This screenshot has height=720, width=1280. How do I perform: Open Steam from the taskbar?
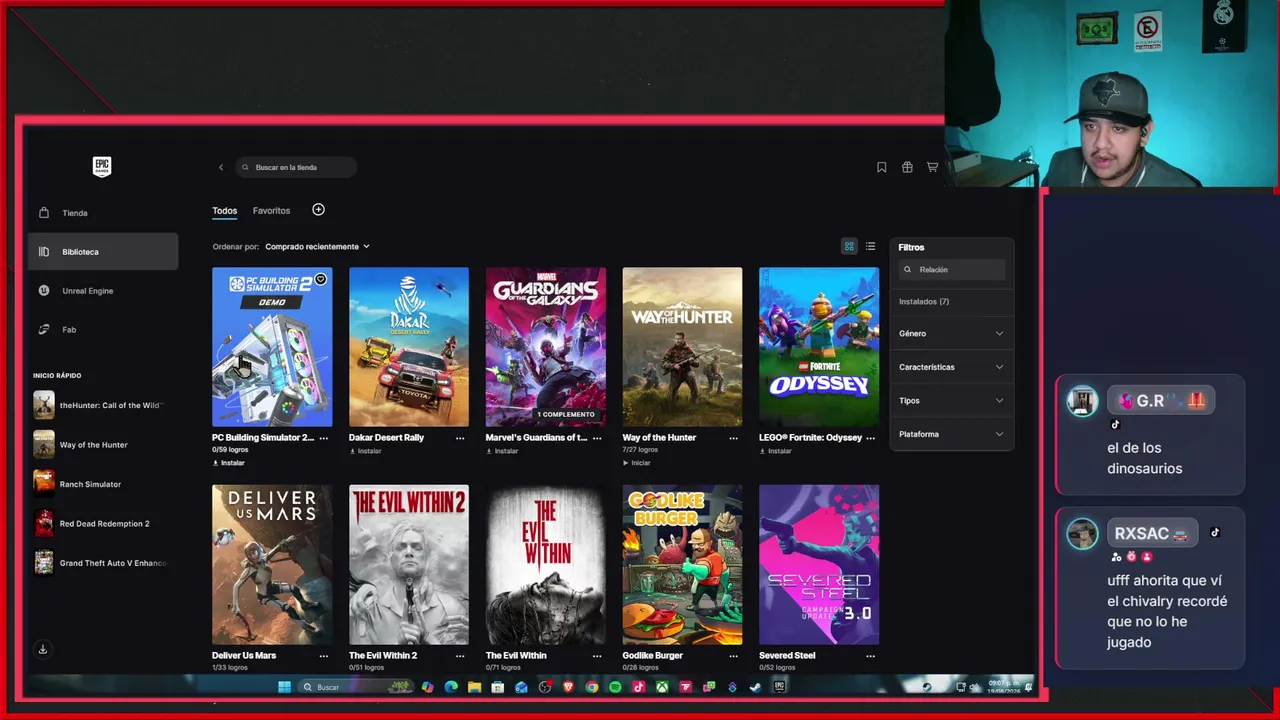755,687
